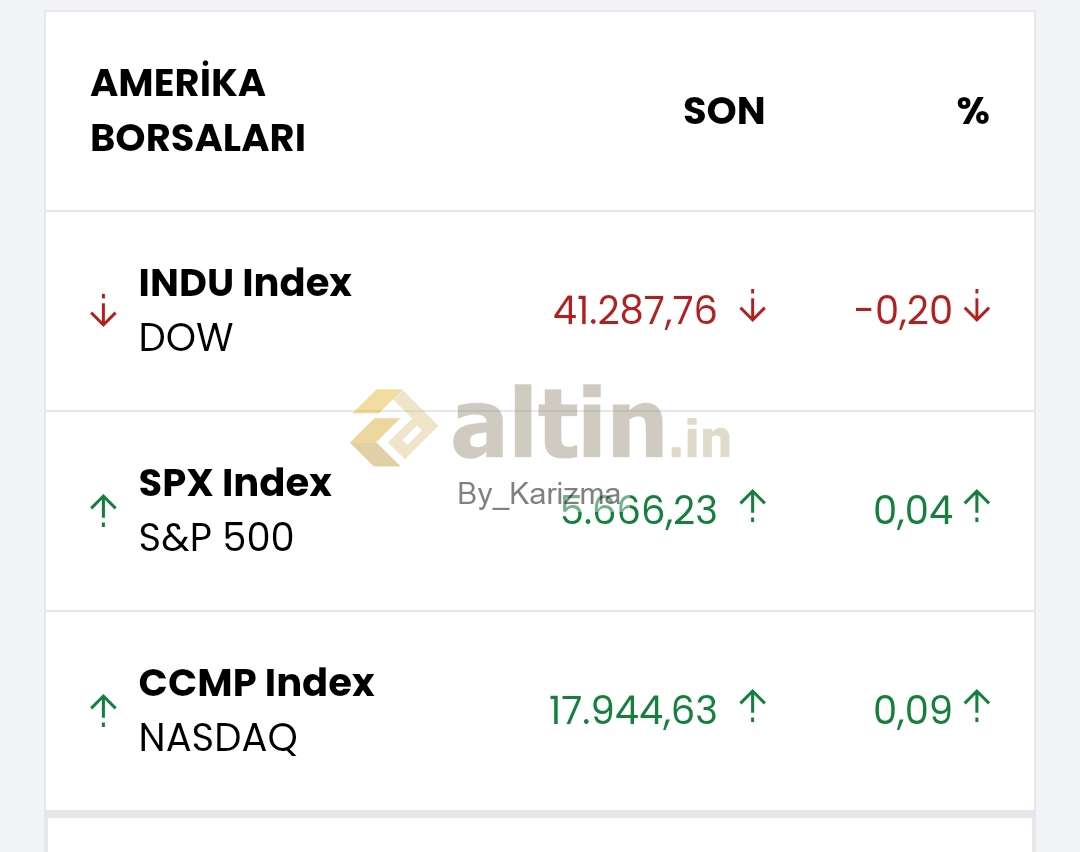Open the CCMP Index row
Viewport: 1080px width, 852px height.
tap(540, 710)
